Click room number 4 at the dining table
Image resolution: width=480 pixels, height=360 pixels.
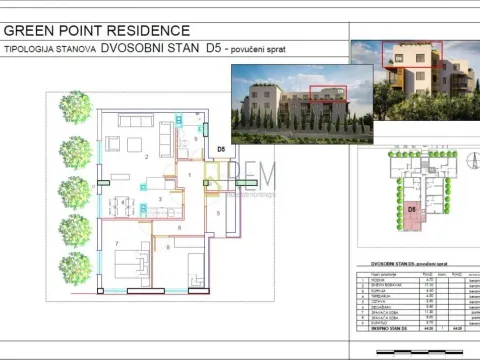click(x=123, y=202)
